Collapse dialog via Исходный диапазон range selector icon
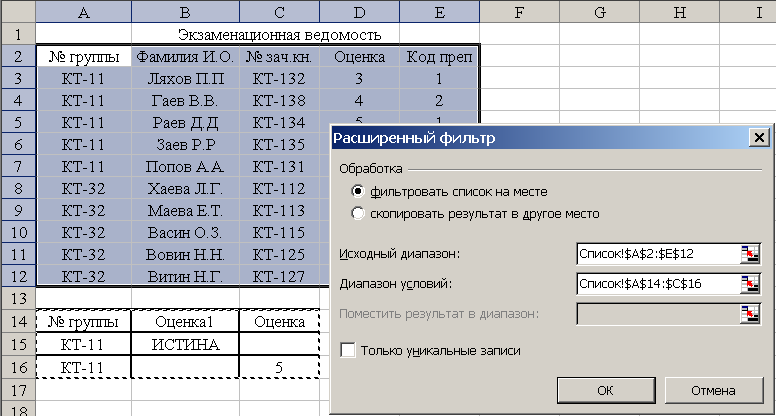The height and width of the screenshot is (416, 776). coord(750,254)
